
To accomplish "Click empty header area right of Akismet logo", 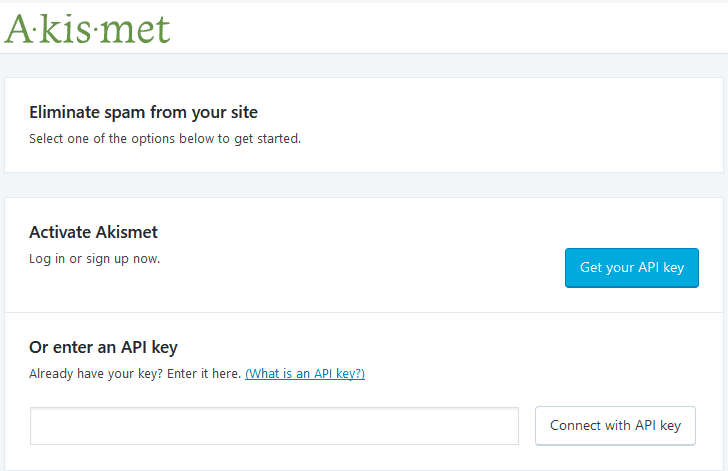I will coord(450,27).
